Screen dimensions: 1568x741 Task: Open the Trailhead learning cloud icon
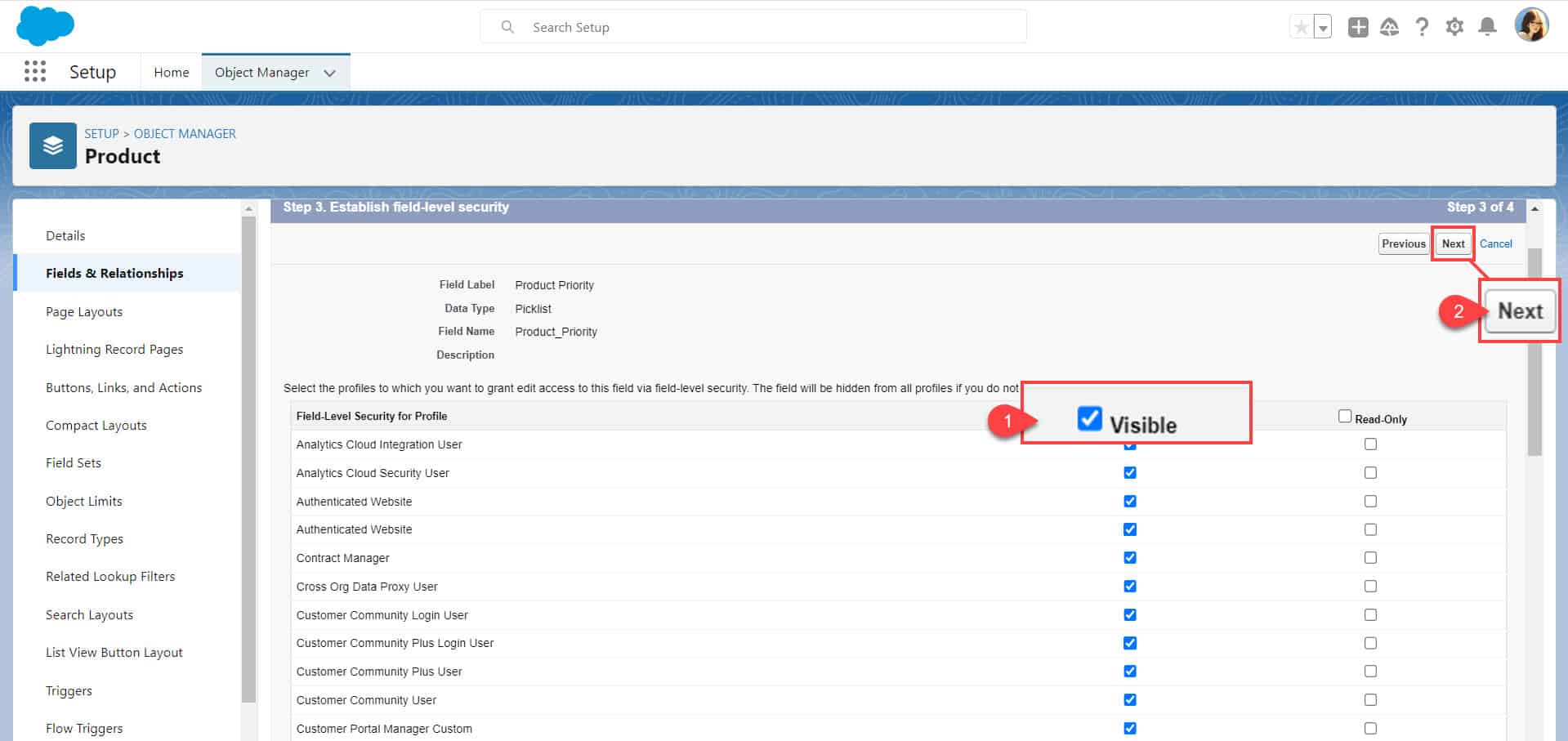[x=1390, y=26]
